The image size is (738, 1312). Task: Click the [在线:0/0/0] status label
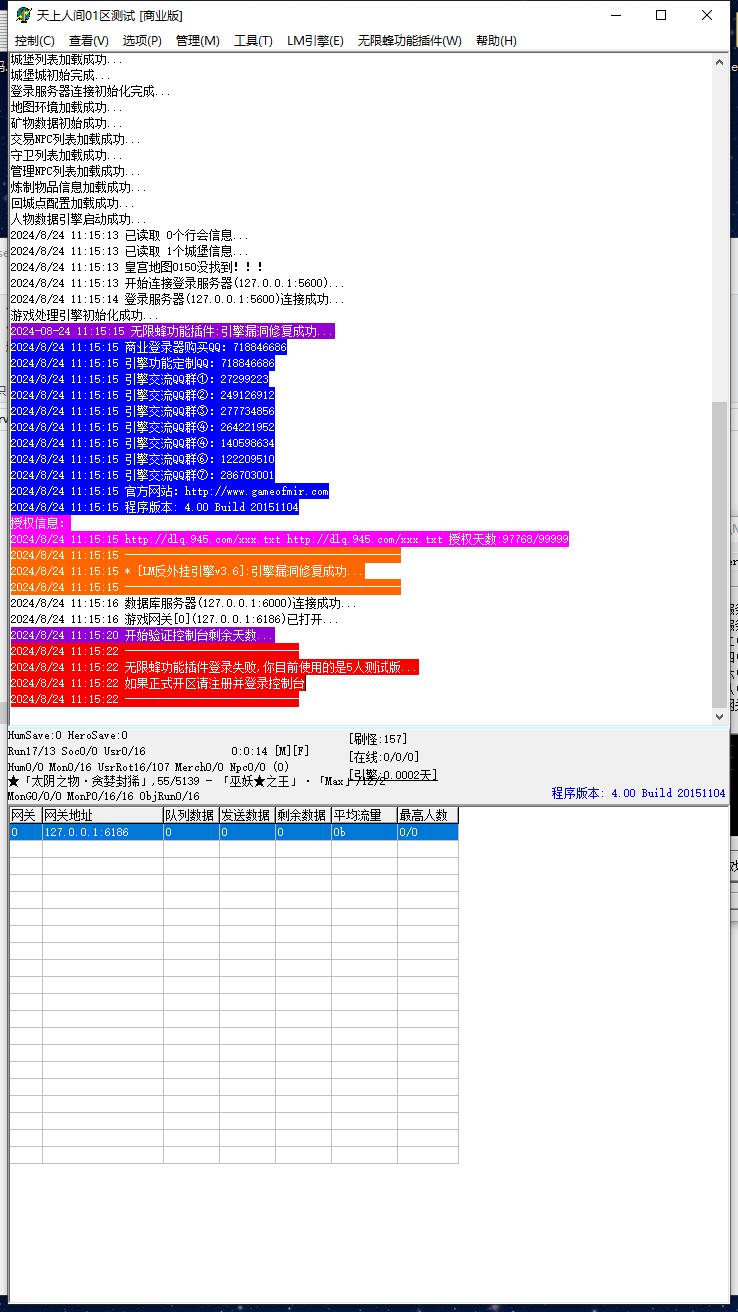click(384, 757)
